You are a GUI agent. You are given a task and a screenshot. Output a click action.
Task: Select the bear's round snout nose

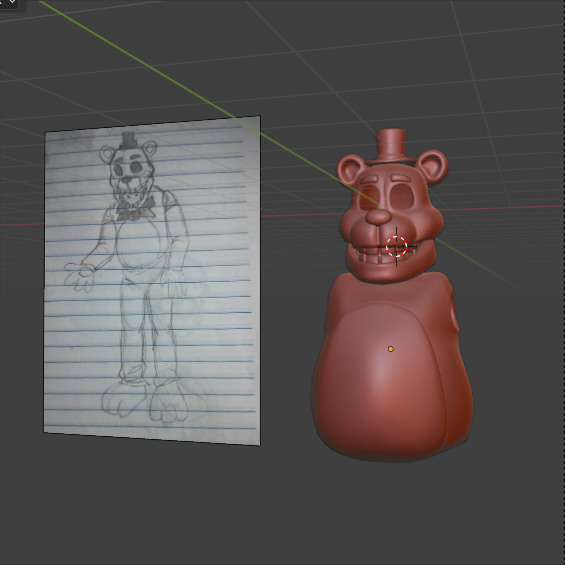(x=379, y=217)
